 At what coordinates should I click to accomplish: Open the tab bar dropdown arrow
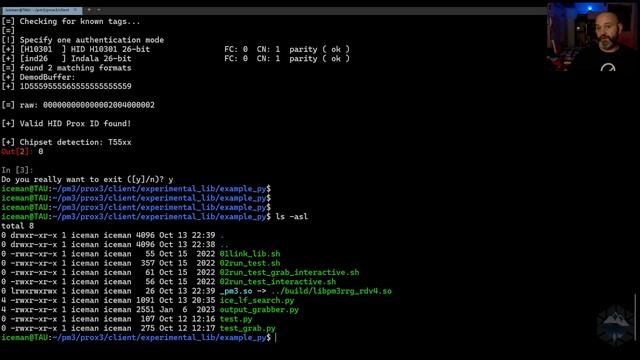[99, 10]
